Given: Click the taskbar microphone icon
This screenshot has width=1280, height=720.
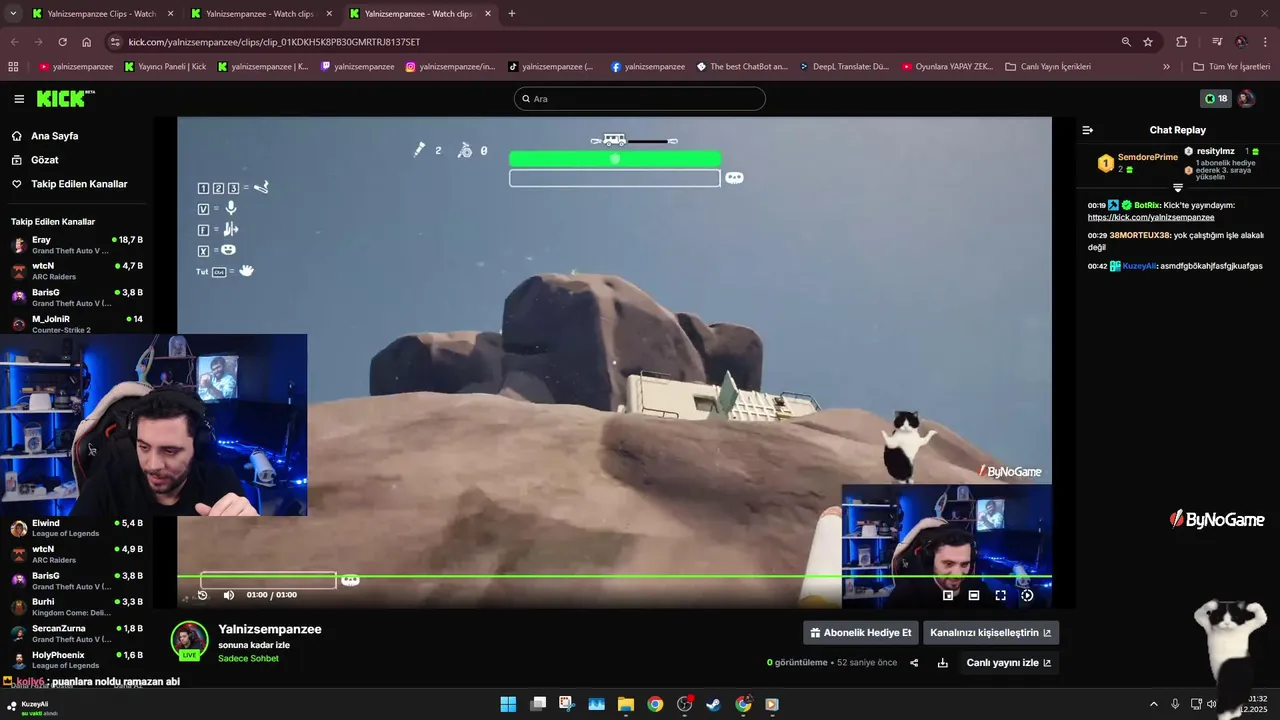Looking at the screenshot, I should 1175,704.
